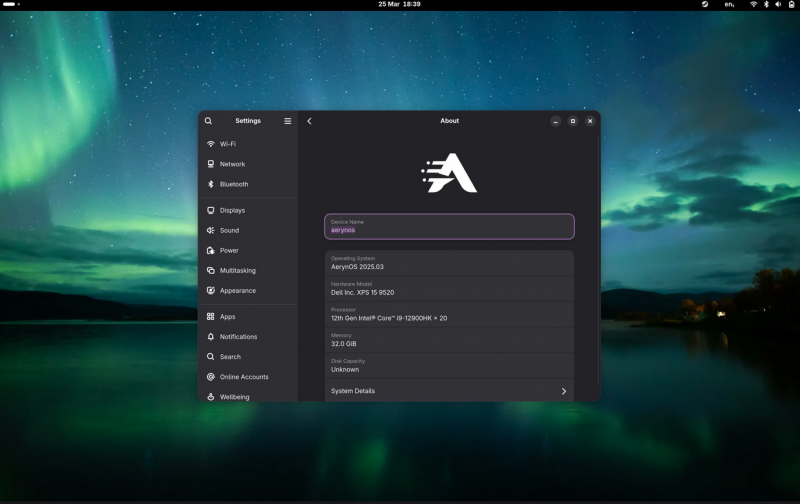
Task: Click the Appearance icon in the sidebar
Action: [211, 290]
